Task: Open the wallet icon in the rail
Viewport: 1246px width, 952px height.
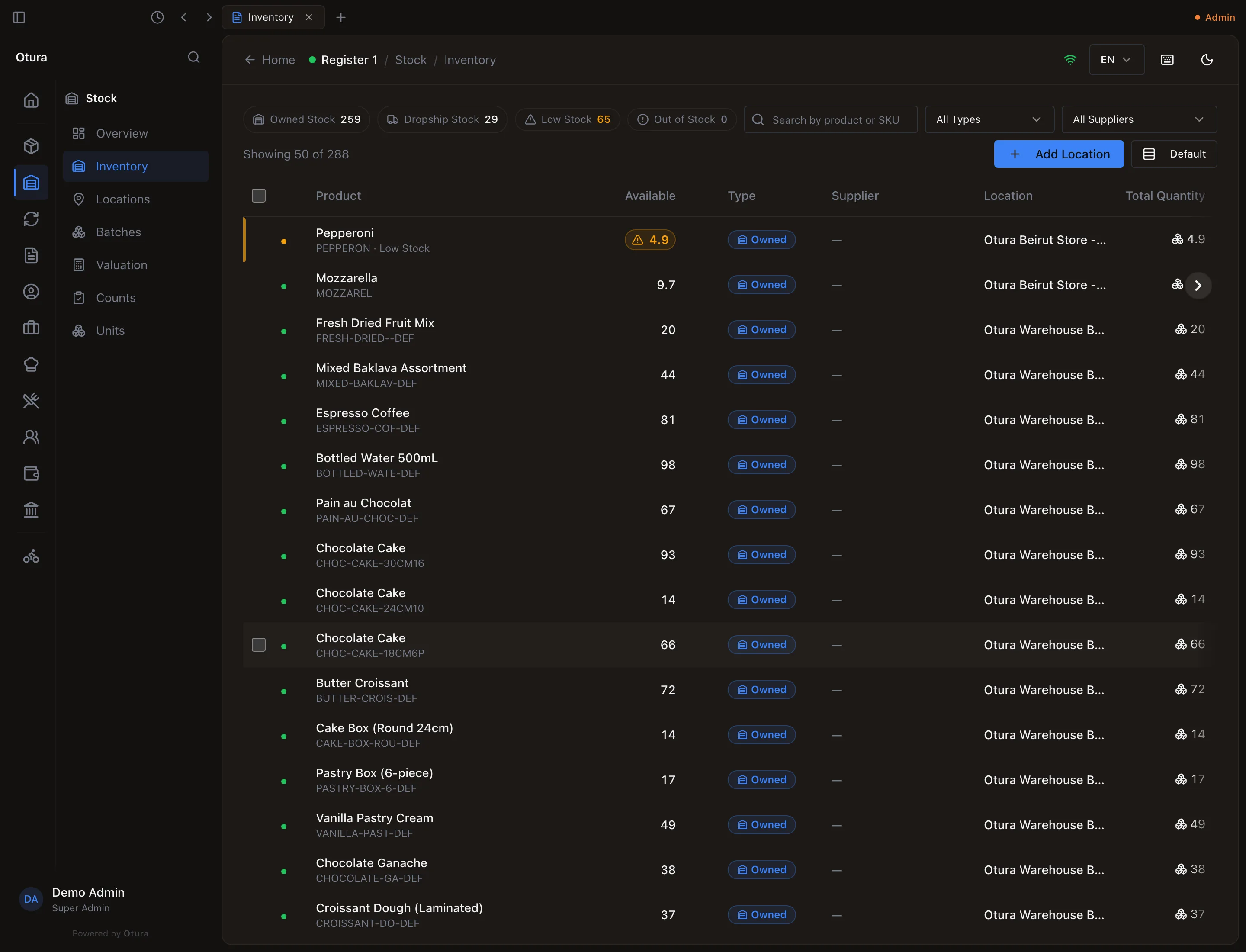Action: (x=31, y=474)
